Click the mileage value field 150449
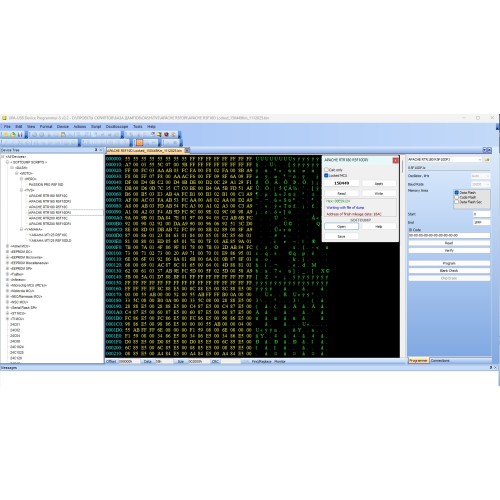This screenshot has height=500, width=500. click(x=342, y=183)
